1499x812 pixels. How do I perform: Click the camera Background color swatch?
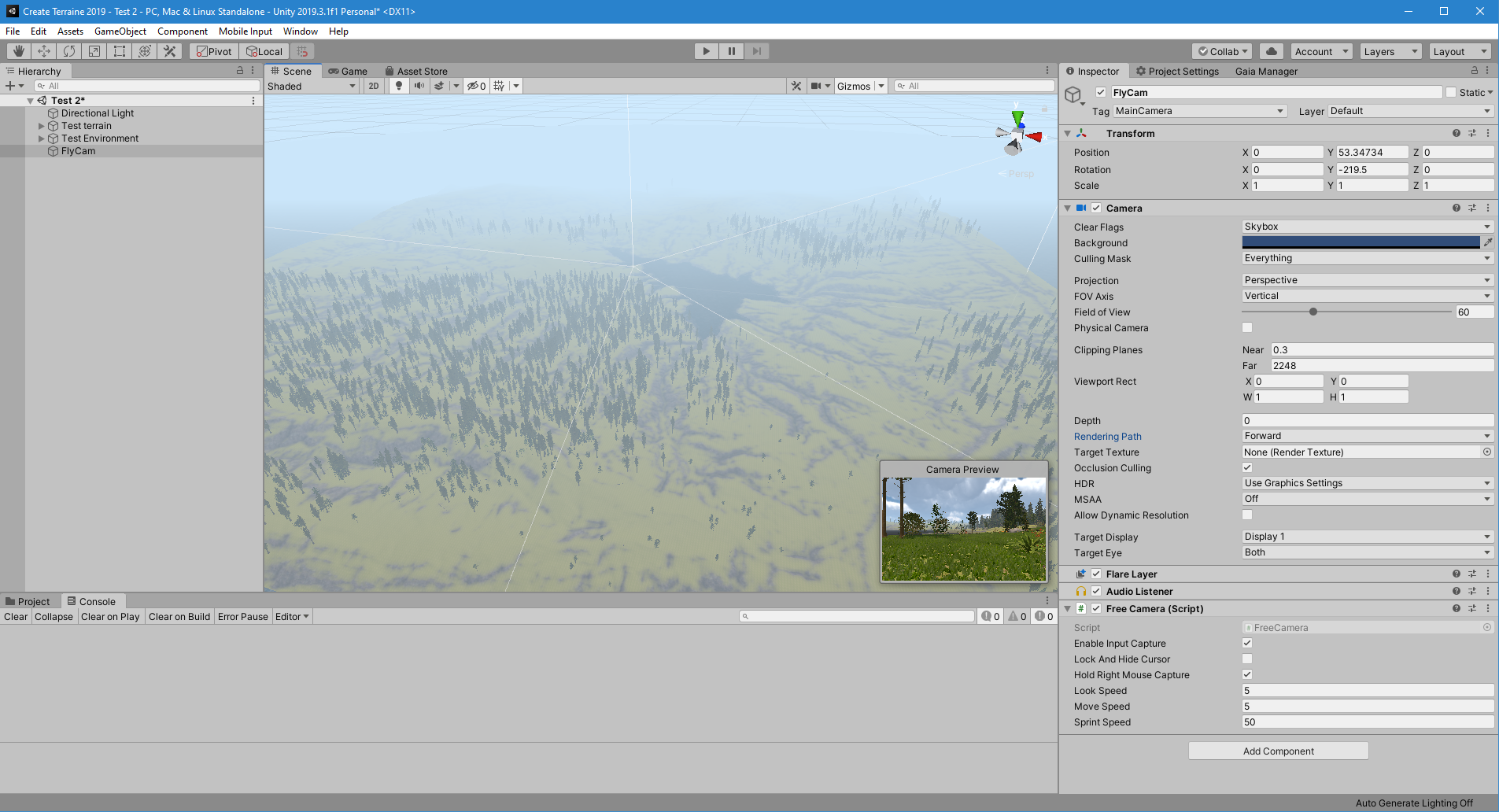coord(1361,242)
